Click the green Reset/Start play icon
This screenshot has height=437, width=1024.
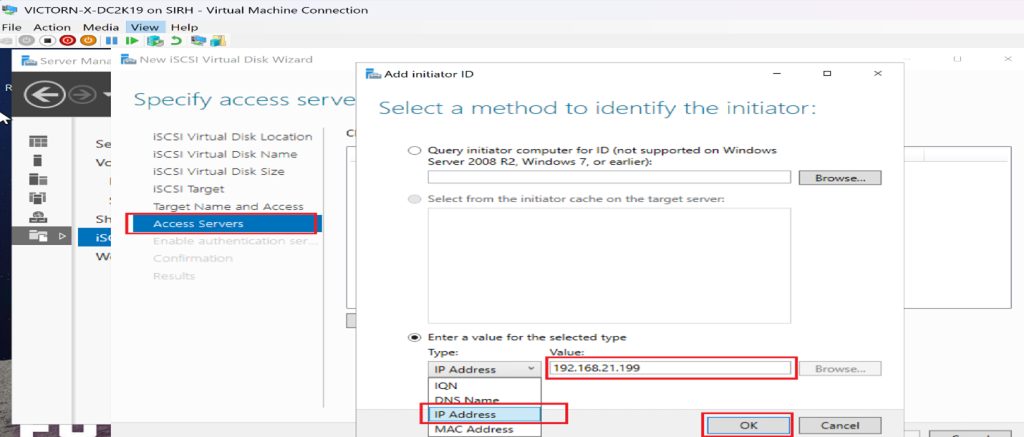coord(132,41)
